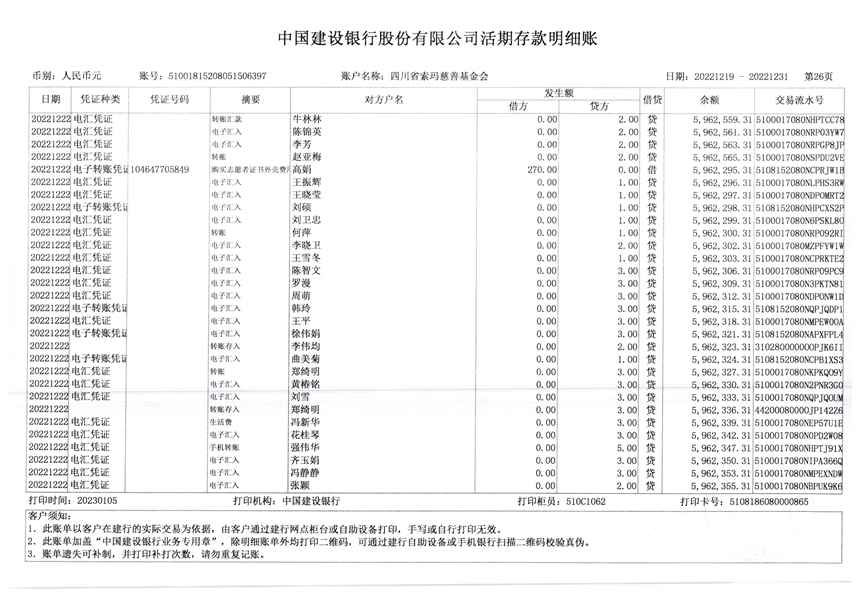860x605 pixels.
Task: Click voucher number 104647705849
Action: click(x=160, y=169)
